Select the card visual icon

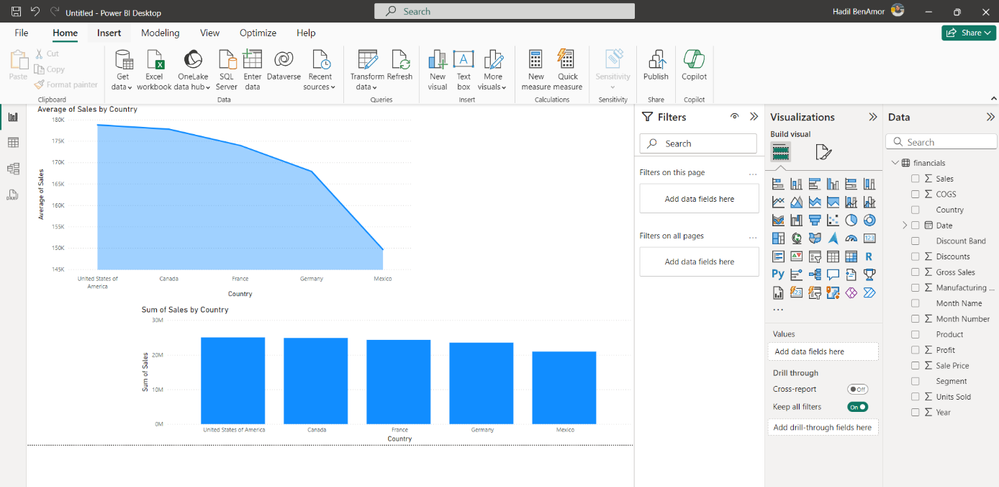pos(870,238)
